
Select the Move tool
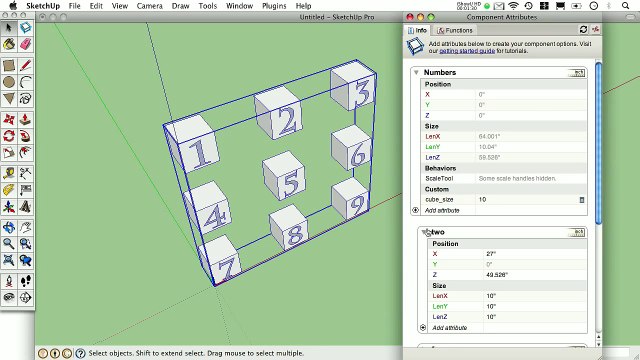click(9, 119)
